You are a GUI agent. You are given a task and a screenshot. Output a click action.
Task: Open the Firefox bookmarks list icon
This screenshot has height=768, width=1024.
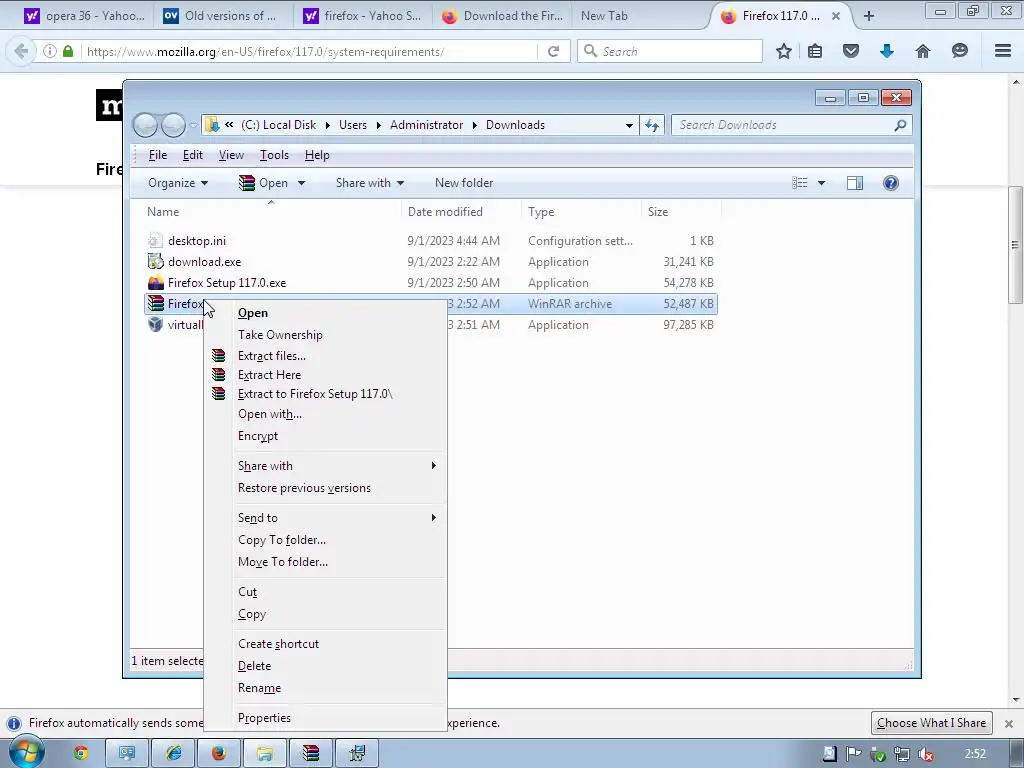[x=815, y=51]
